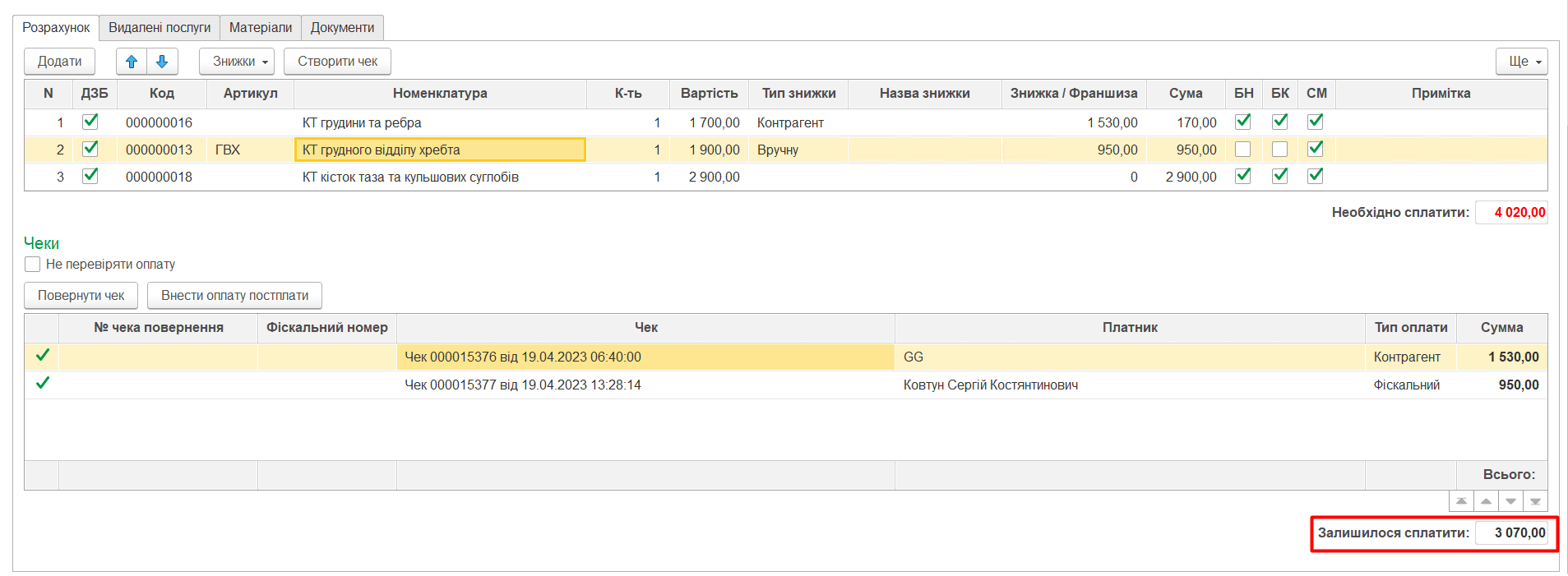Enable 'Не перевіряти оплату' checkbox

coord(33,265)
